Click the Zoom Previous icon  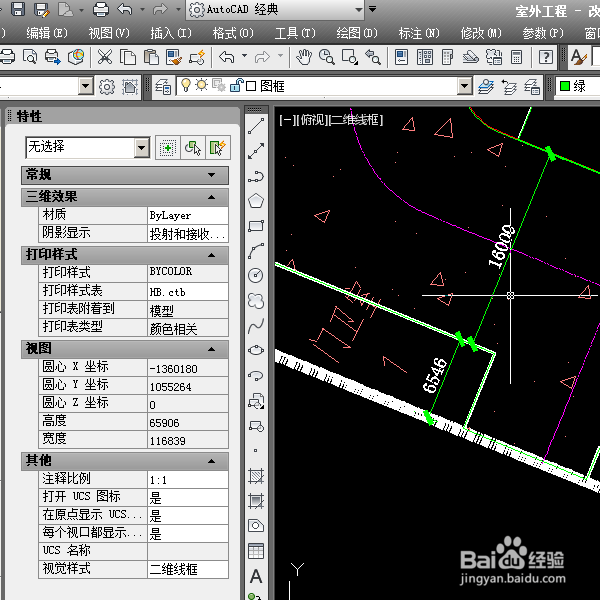373,57
